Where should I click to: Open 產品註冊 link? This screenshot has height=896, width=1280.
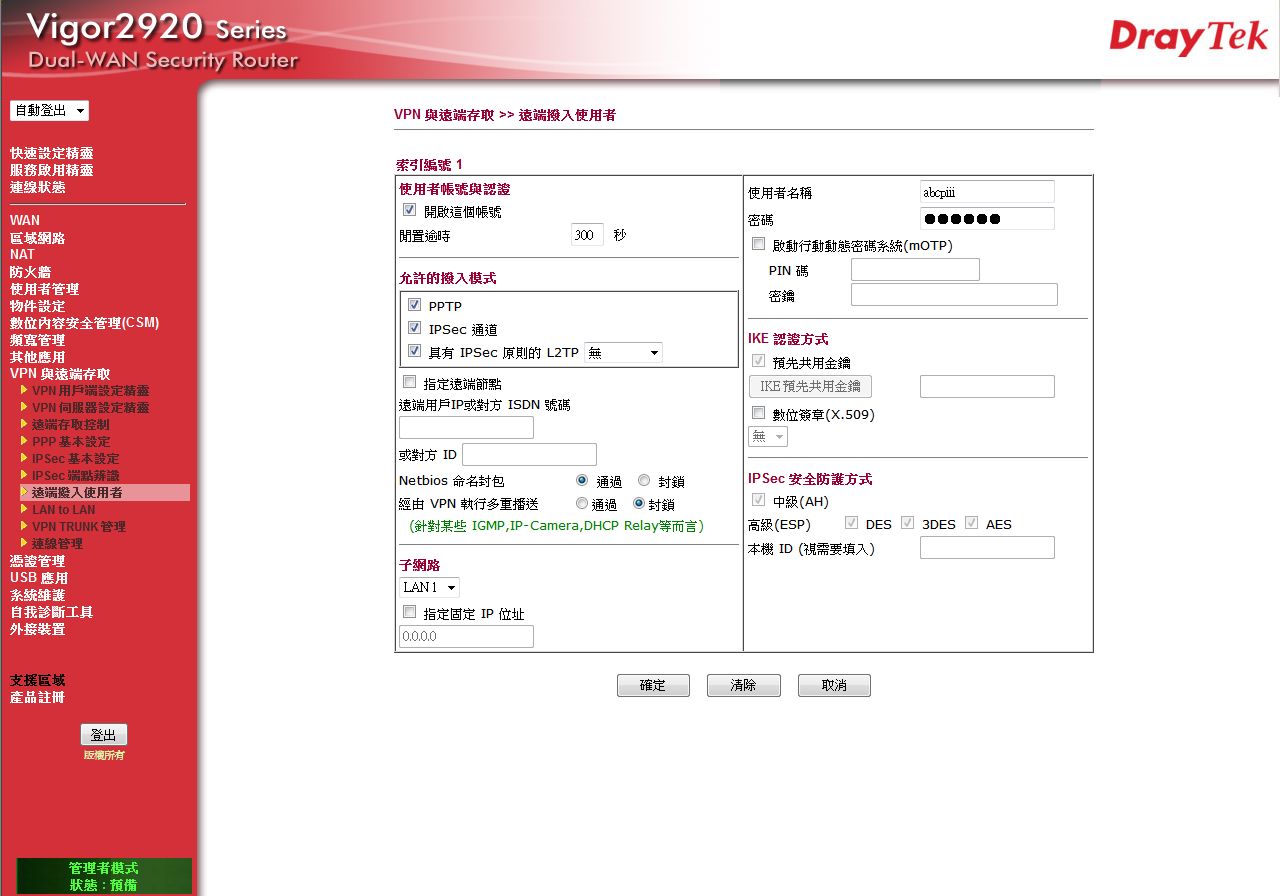[38, 697]
